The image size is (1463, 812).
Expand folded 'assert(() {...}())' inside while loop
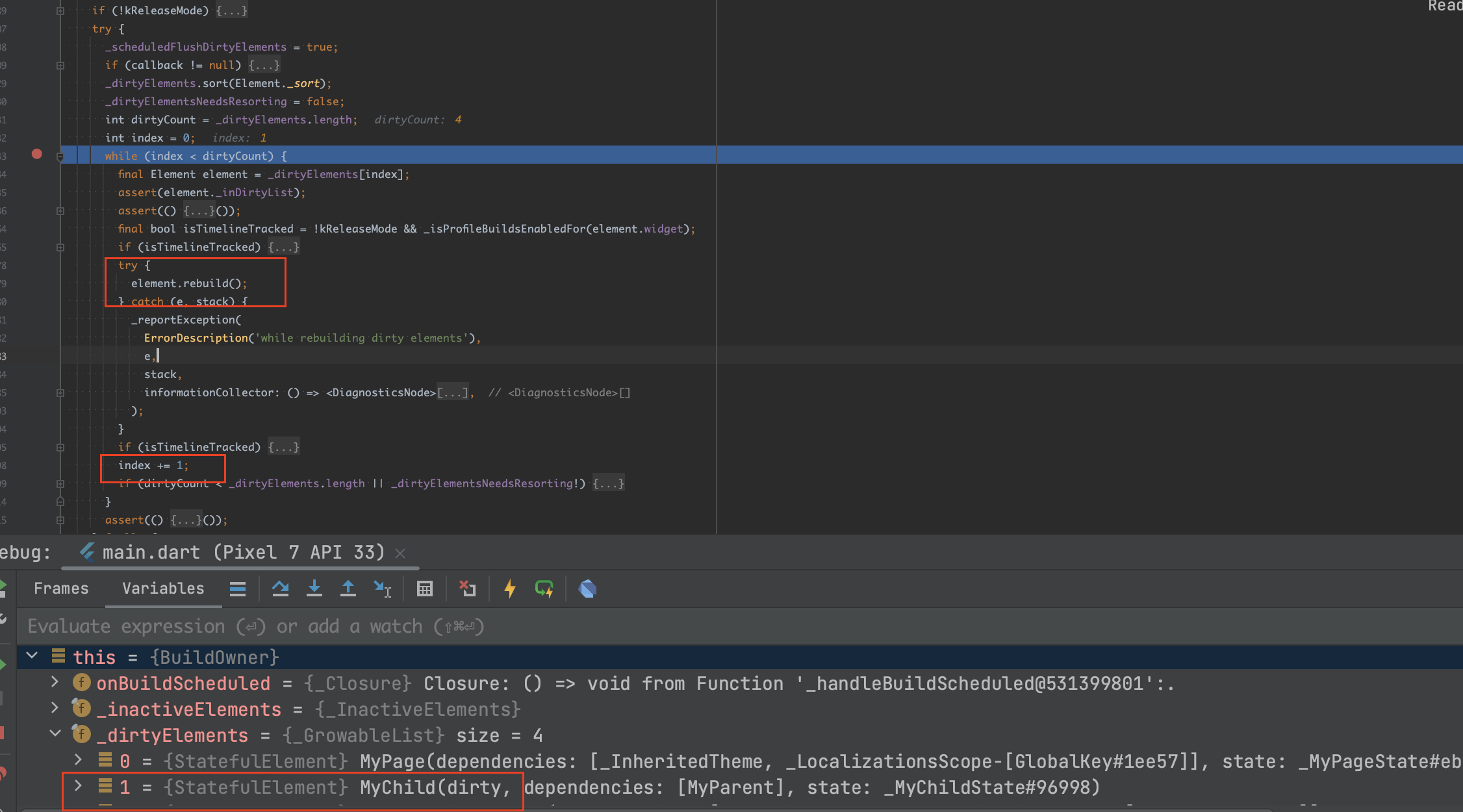[x=60, y=210]
